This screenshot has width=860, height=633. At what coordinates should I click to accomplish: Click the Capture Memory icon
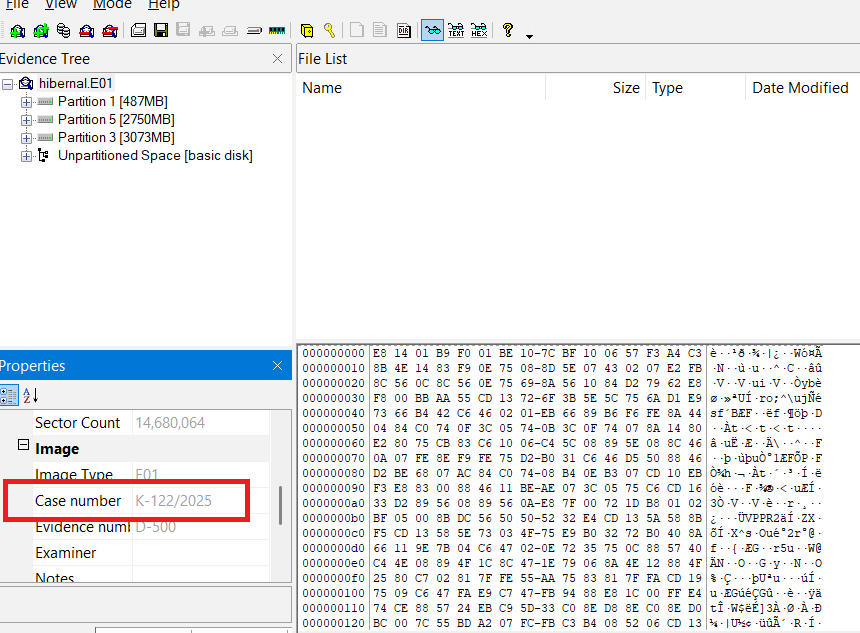point(277,30)
